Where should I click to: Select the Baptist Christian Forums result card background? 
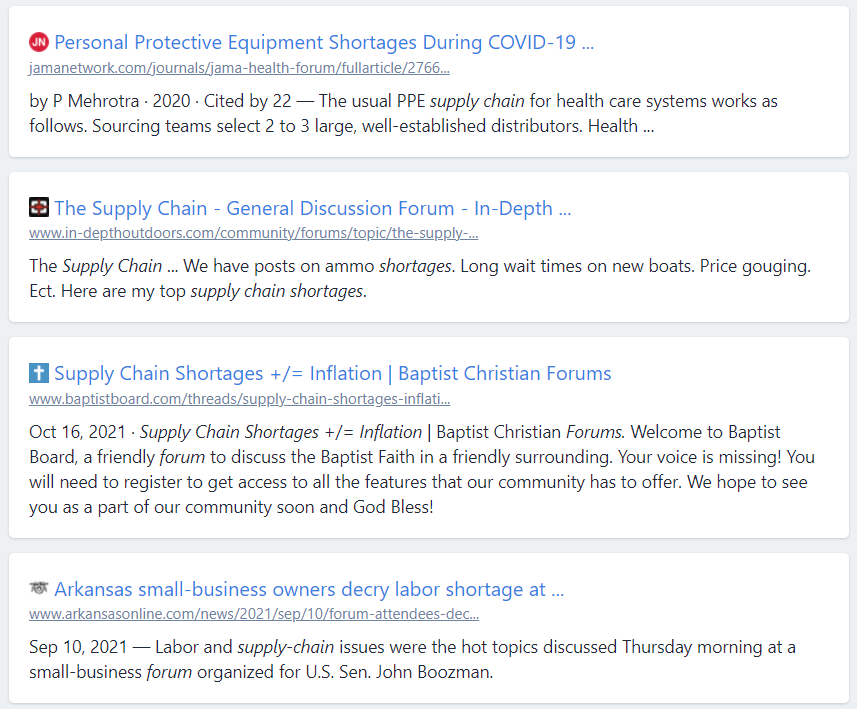click(428, 438)
